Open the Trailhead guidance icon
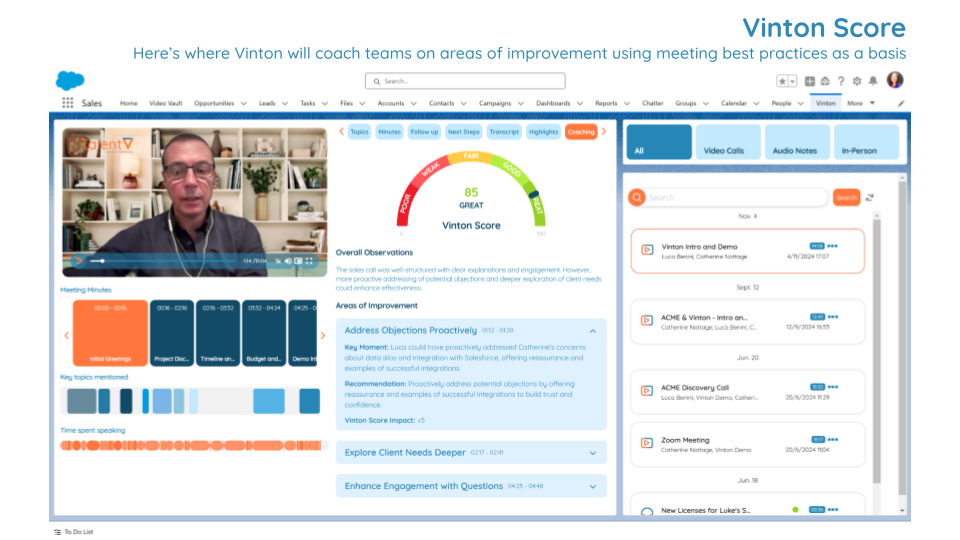 pyautogui.click(x=825, y=81)
